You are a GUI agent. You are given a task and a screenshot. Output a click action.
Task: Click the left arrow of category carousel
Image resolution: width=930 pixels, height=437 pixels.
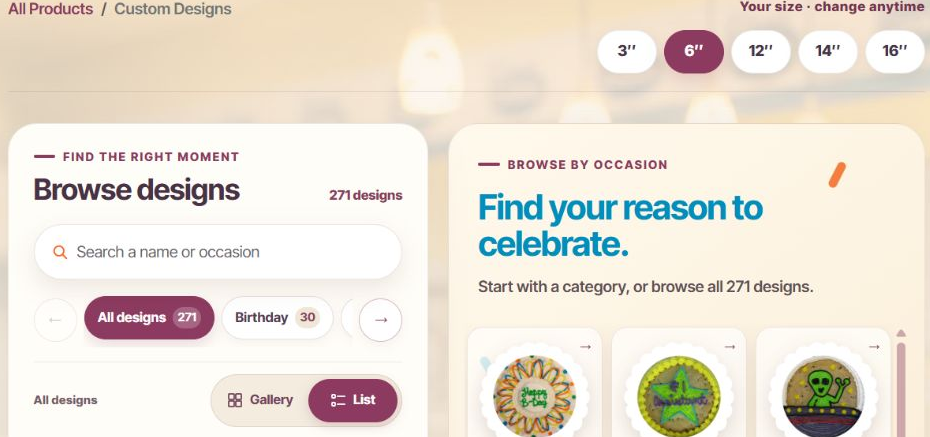tap(55, 320)
